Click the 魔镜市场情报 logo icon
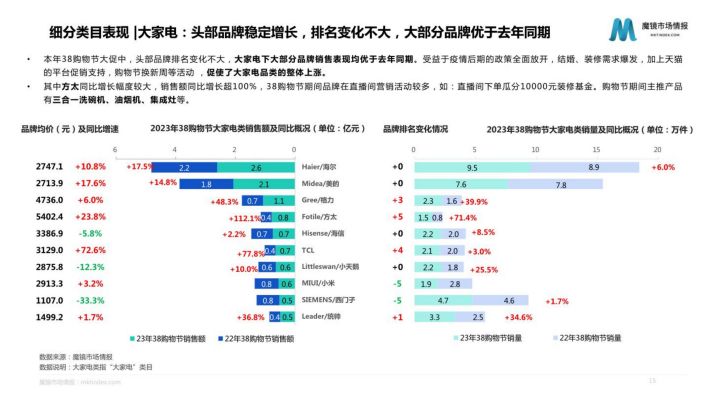This screenshot has height=399, width=710. click(622, 30)
